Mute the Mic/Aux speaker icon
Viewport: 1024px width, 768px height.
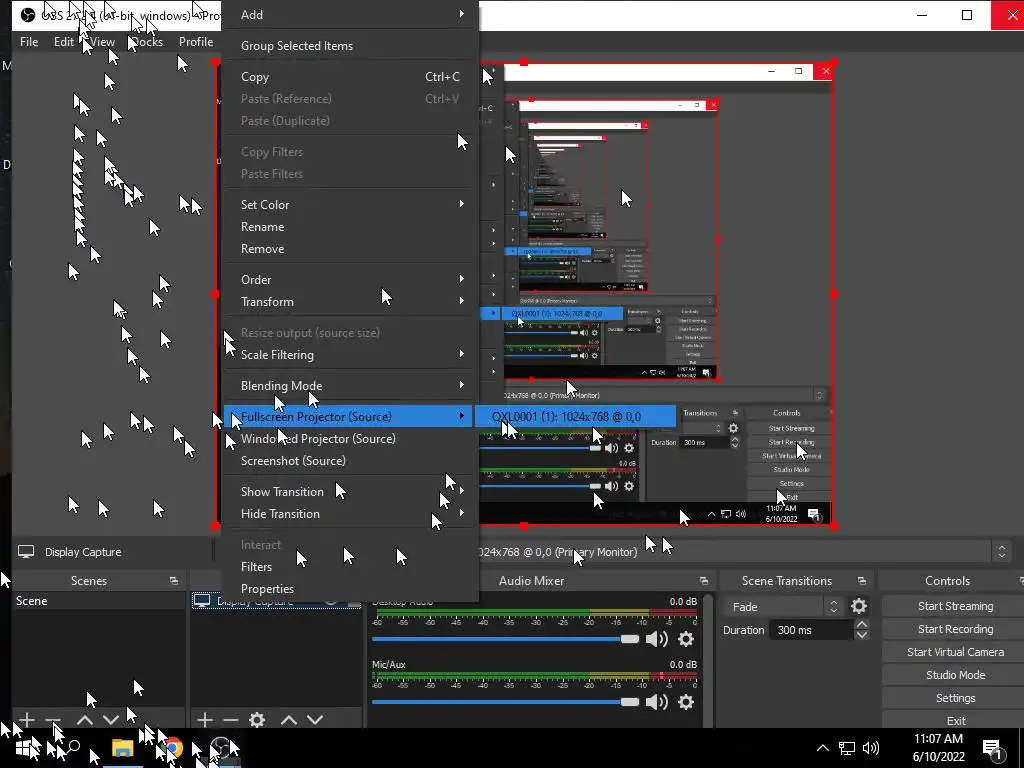click(656, 701)
